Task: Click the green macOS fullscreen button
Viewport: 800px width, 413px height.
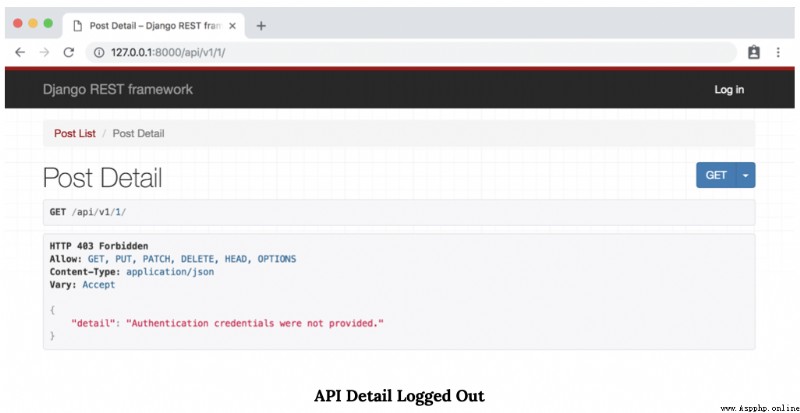Action: tap(48, 23)
